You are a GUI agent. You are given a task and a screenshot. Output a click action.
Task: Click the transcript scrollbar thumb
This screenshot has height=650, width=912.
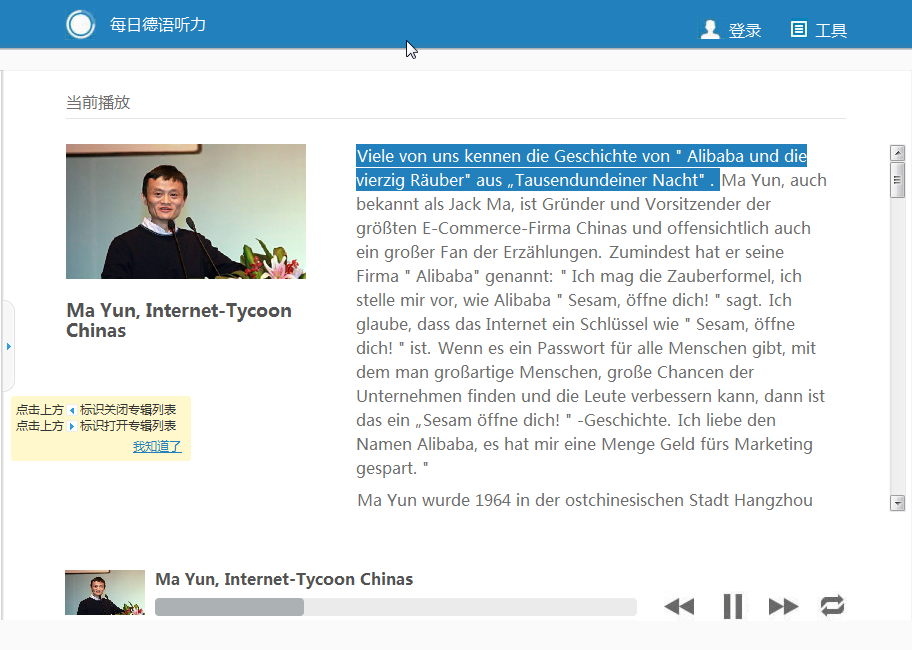(897, 180)
